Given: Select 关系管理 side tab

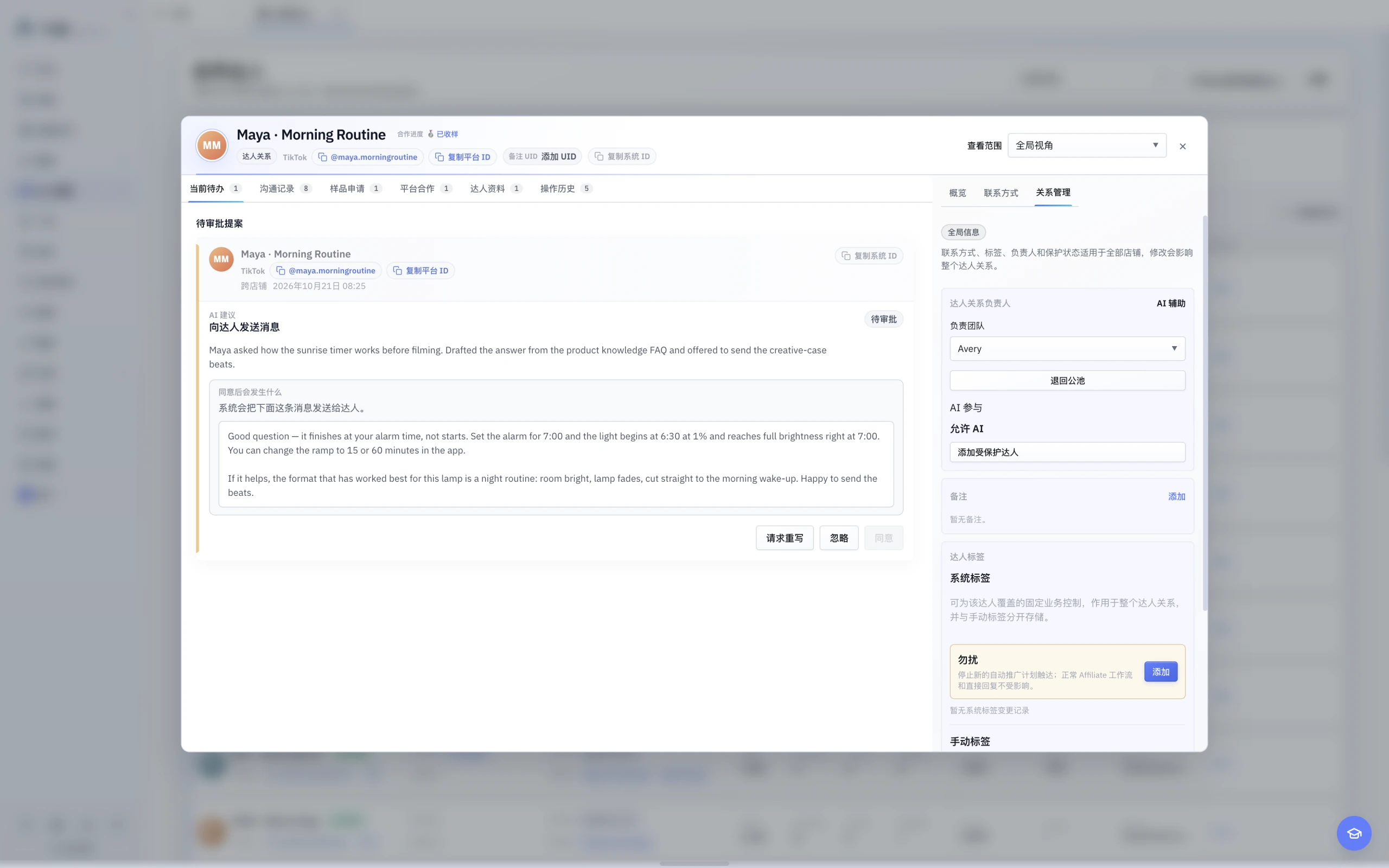Looking at the screenshot, I should click(x=1053, y=192).
